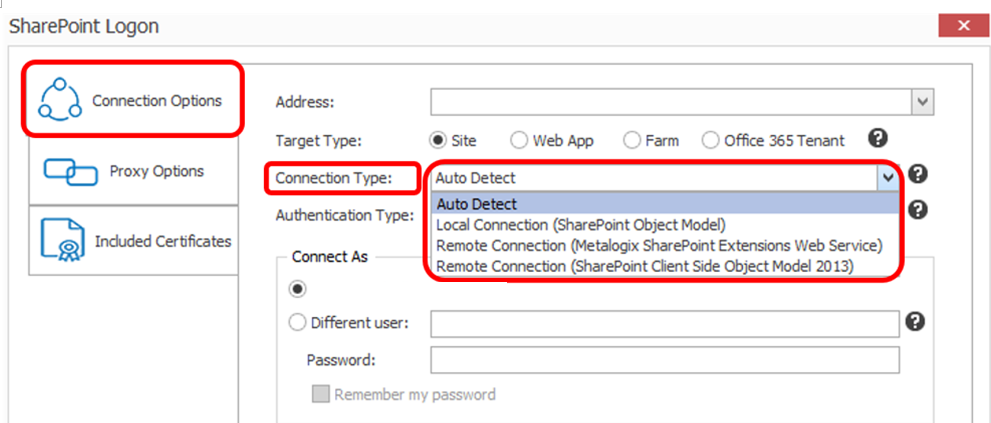Expand the Address dropdown arrow
Viewport: 991px width, 423px height.
click(x=922, y=102)
